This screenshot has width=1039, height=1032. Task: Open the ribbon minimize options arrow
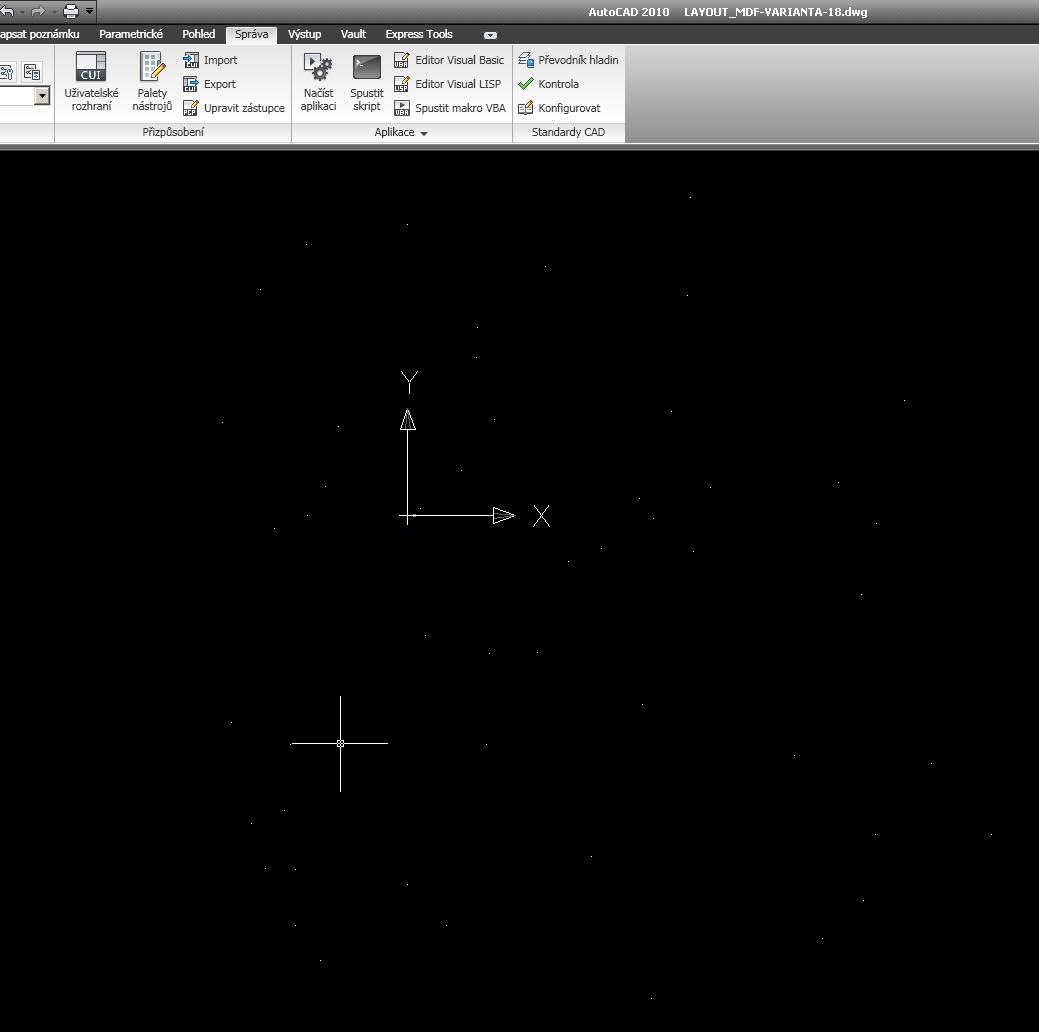491,35
